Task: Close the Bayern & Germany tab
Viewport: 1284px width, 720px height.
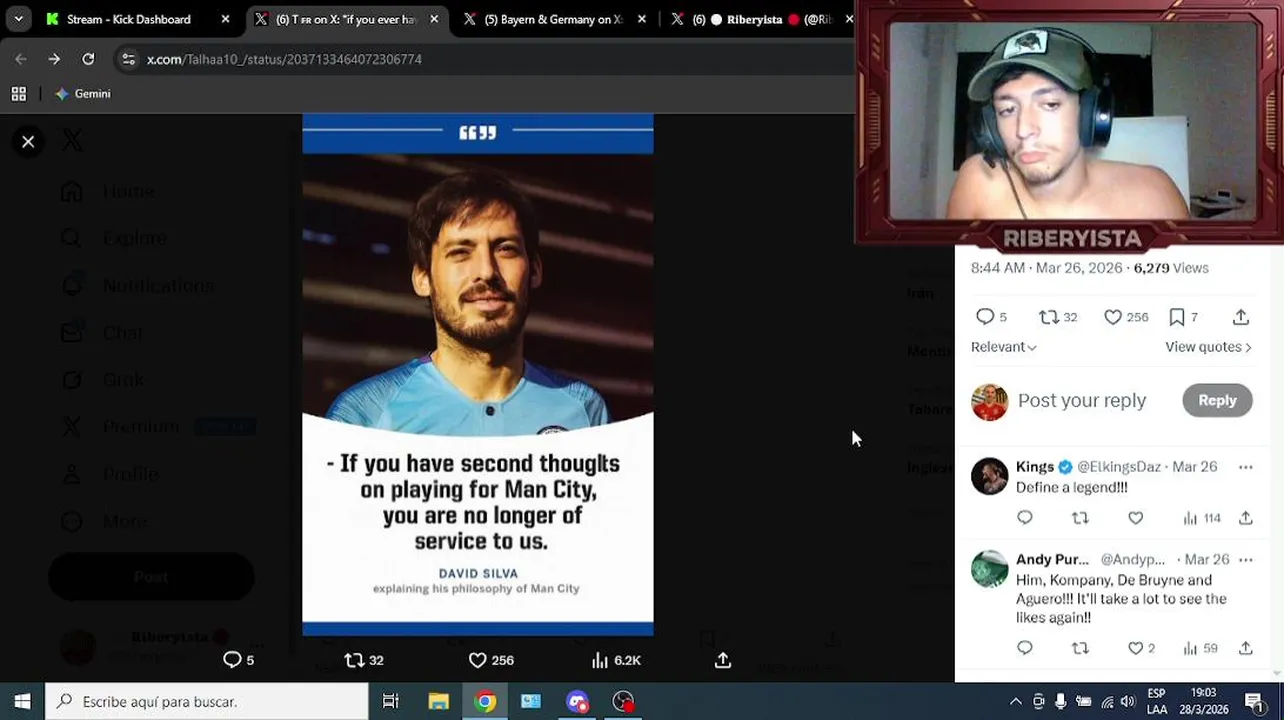Action: pyautogui.click(x=641, y=19)
